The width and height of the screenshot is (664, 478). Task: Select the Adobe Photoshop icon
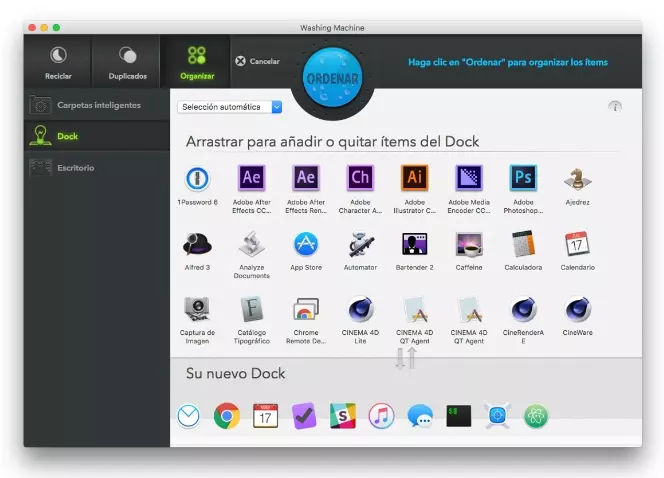pyautogui.click(x=523, y=178)
